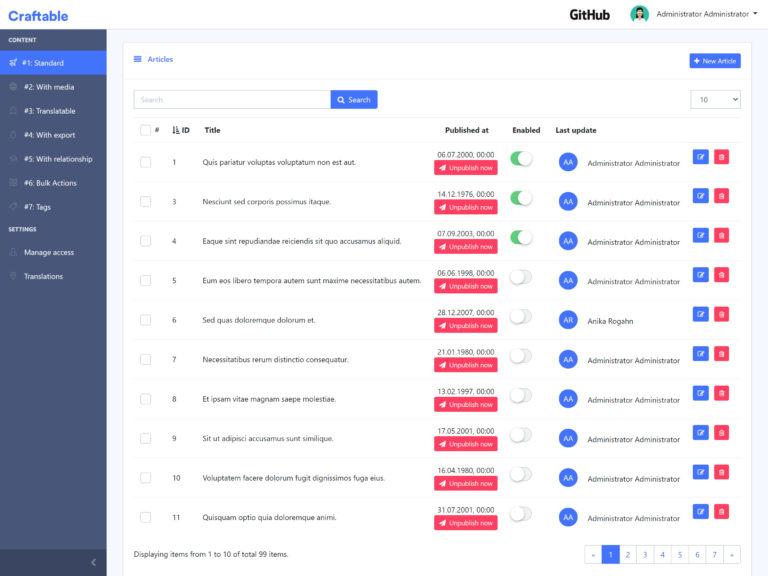The height and width of the screenshot is (576, 768).
Task: Delete the article with ID 7
Action: tap(721, 354)
